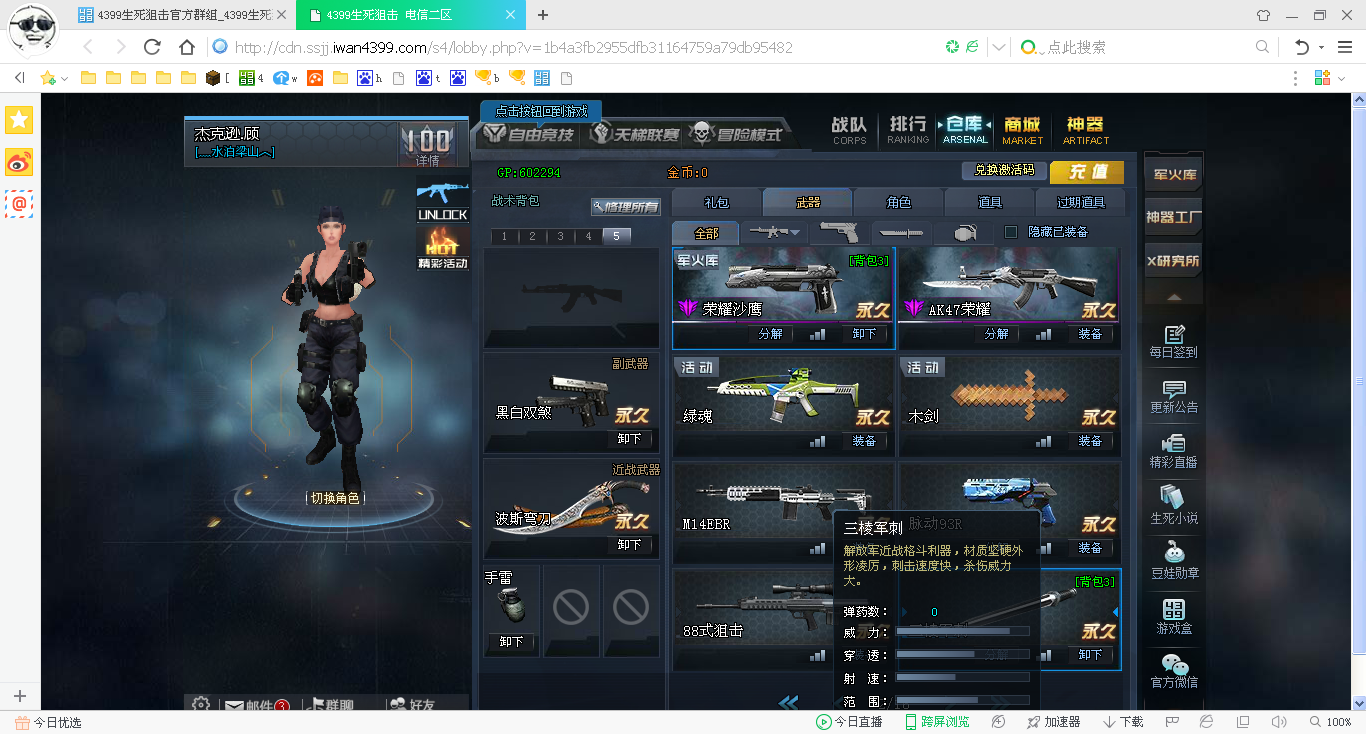Viewport: 1366px width, 734px height.
Task: Open 好友 friends list
Action: pos(412,706)
